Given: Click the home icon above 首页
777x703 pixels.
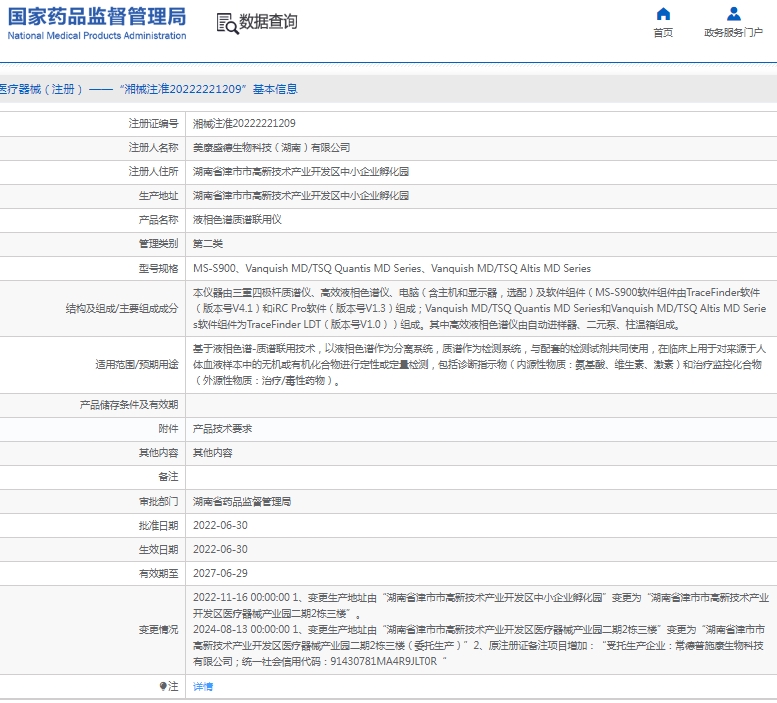Looking at the screenshot, I should coord(663,14).
